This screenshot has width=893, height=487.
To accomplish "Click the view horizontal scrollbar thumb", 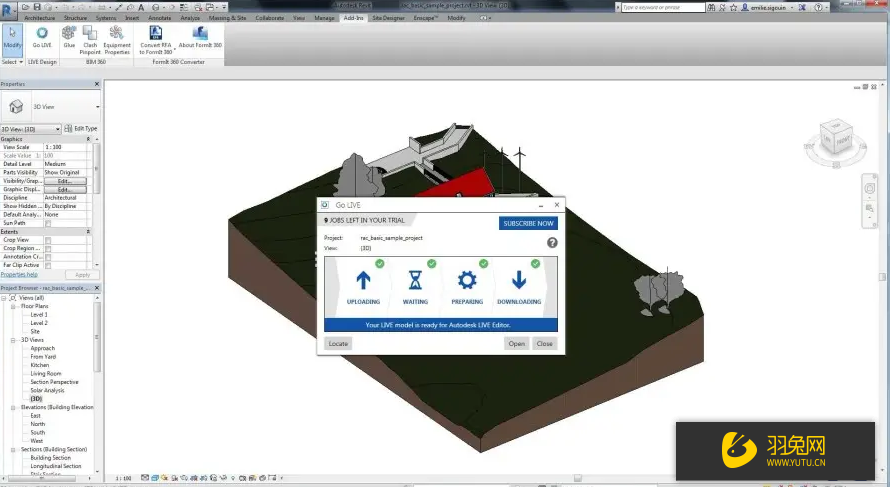I will click(x=577, y=478).
